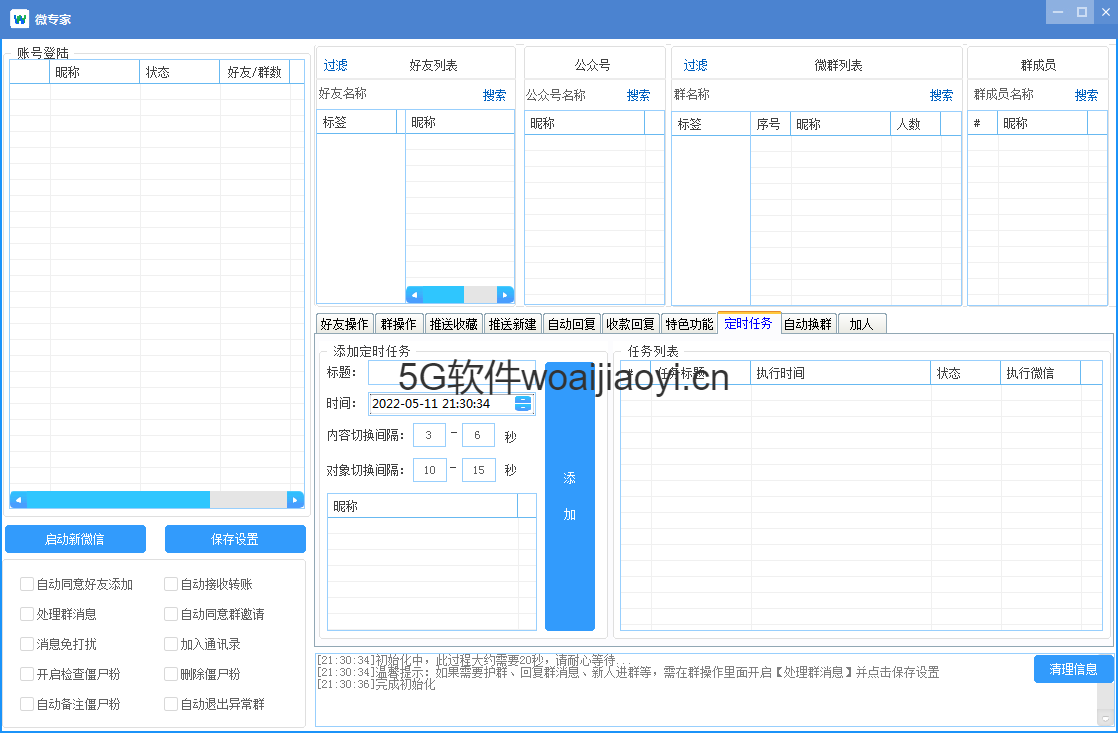Click left arrow of account list scrollbar
Image resolution: width=1118 pixels, height=733 pixels.
coord(18,500)
